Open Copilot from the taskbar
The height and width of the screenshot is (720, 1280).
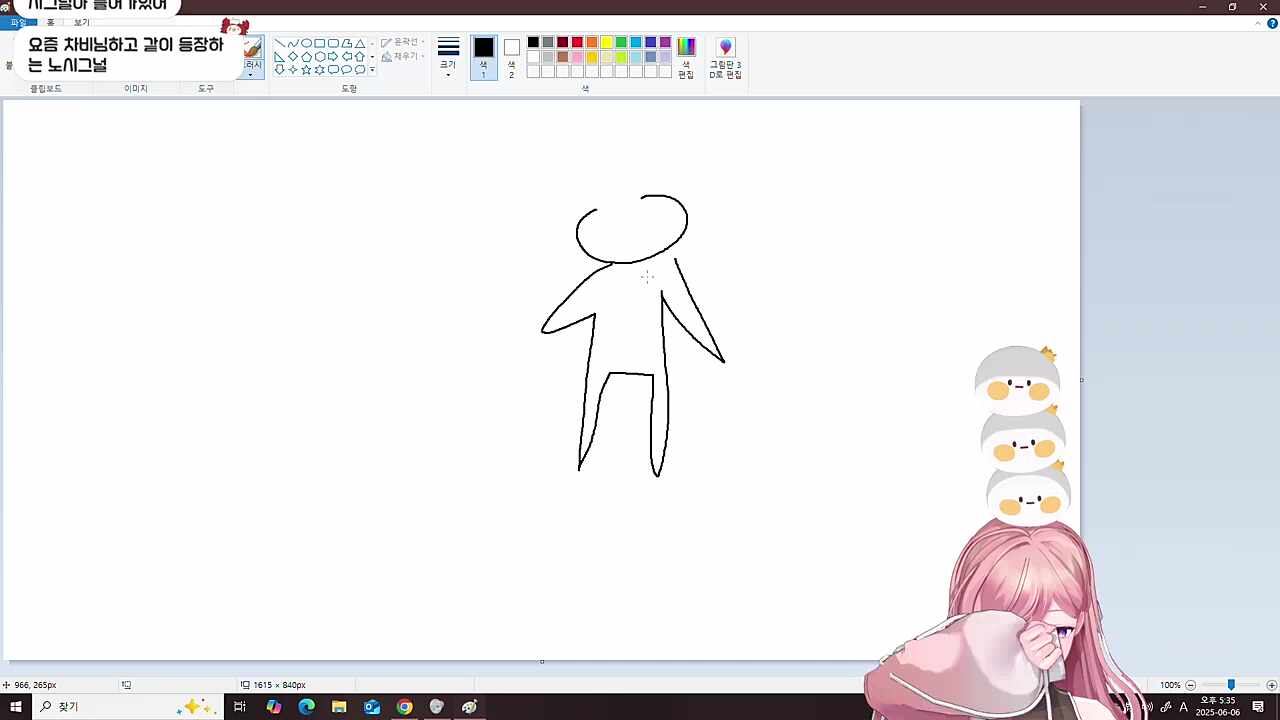274,707
